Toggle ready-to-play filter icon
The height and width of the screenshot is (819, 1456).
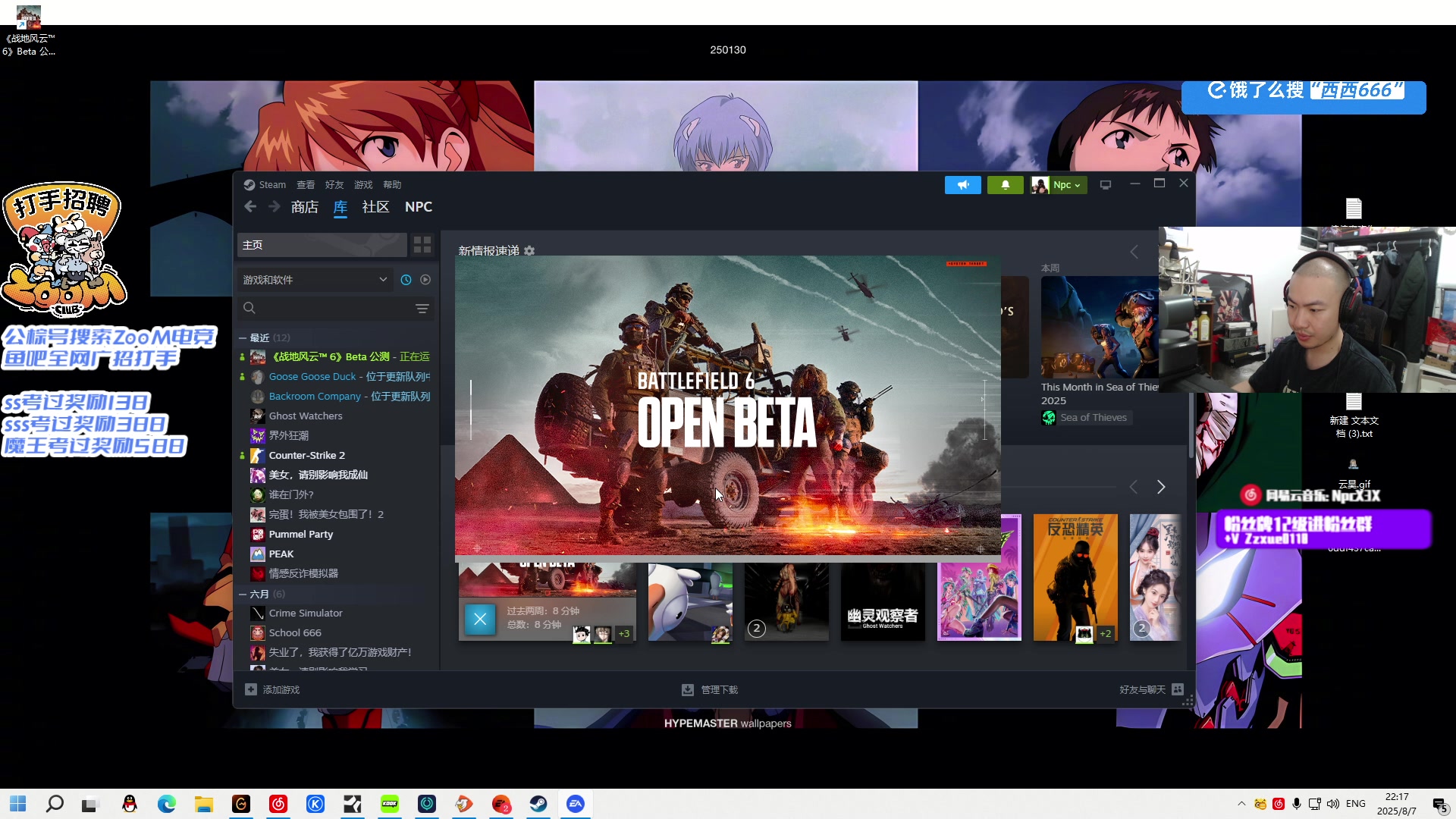(x=425, y=280)
